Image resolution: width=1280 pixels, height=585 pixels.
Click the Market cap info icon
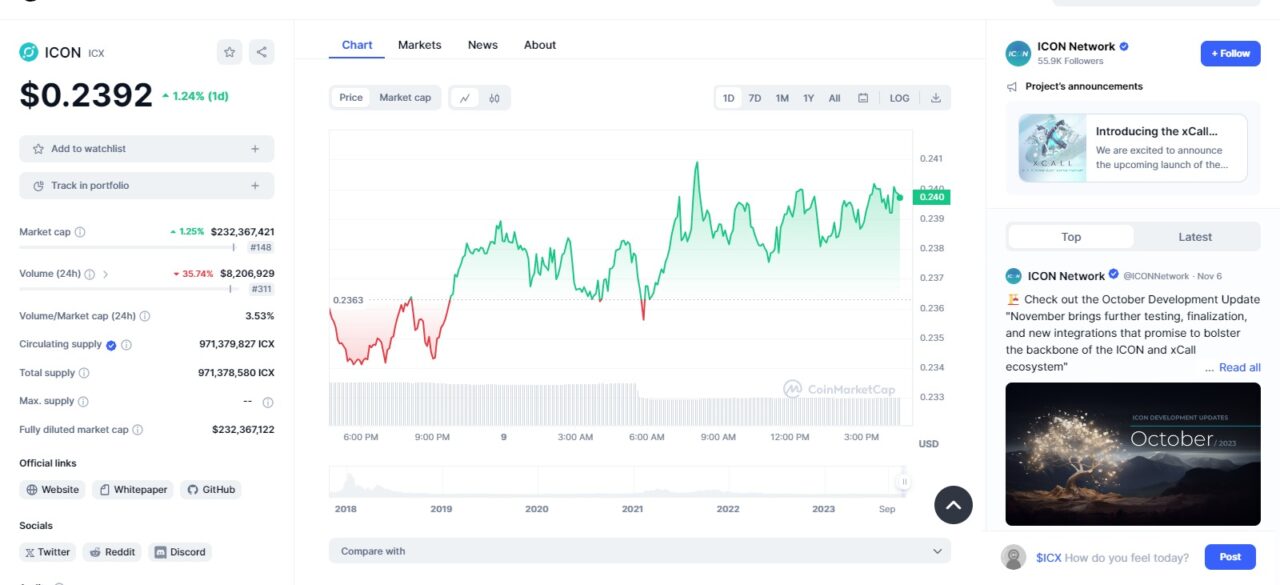(x=80, y=232)
